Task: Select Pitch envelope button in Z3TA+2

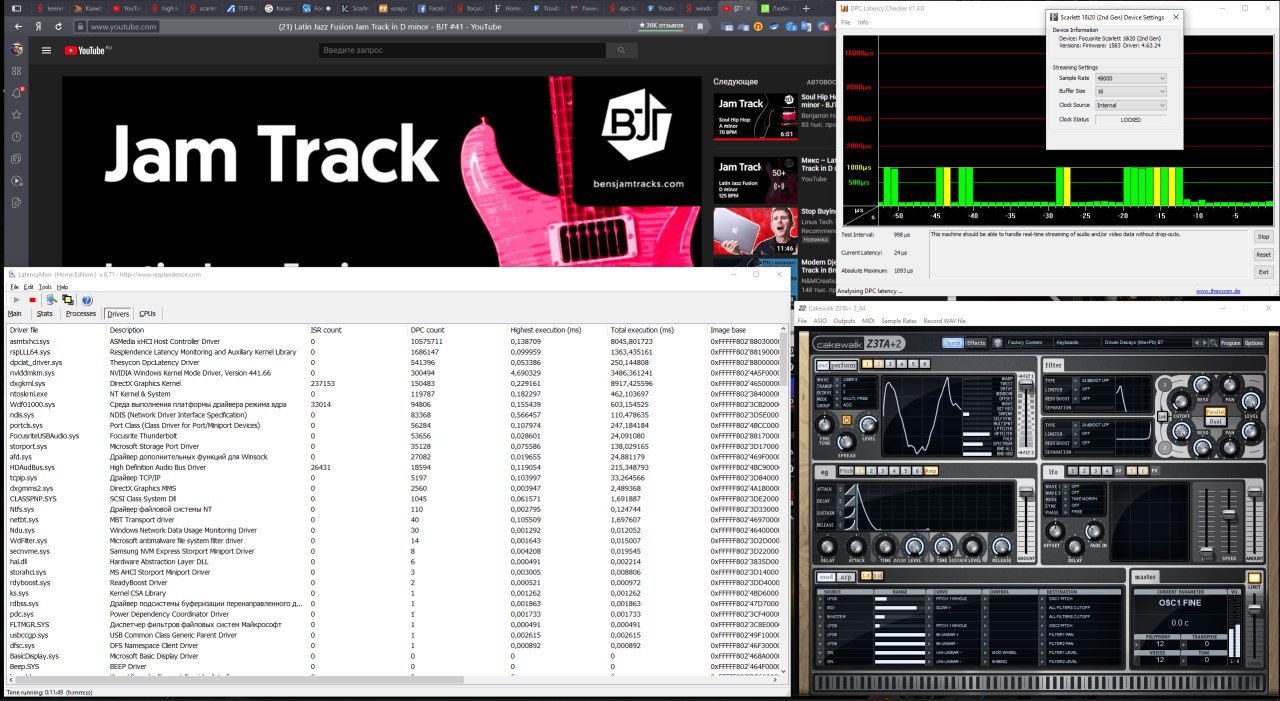Action: pyautogui.click(x=846, y=470)
